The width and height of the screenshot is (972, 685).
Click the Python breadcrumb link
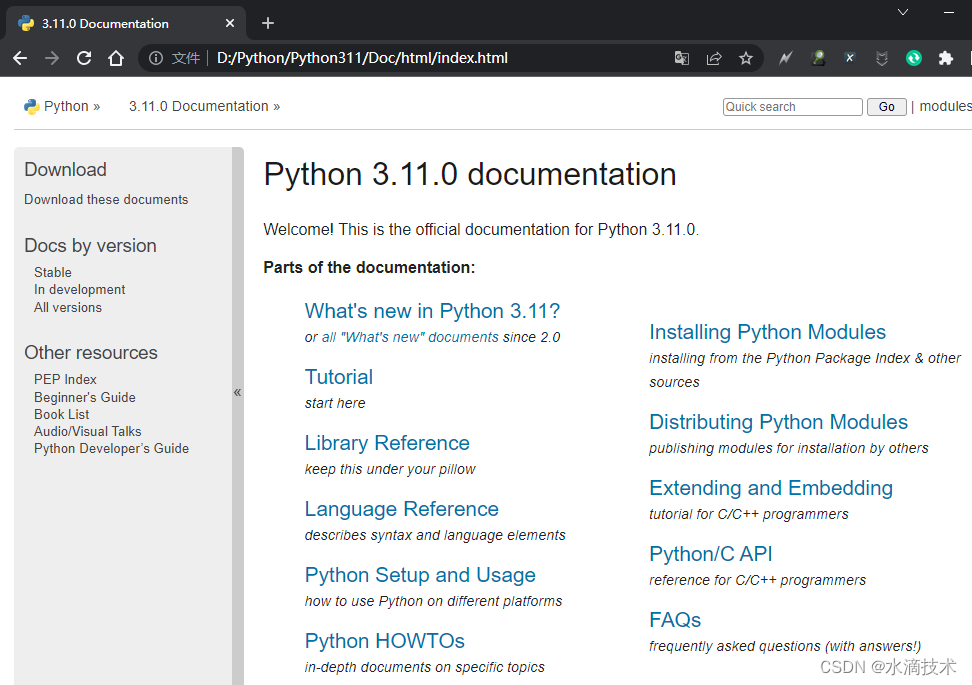pos(66,106)
